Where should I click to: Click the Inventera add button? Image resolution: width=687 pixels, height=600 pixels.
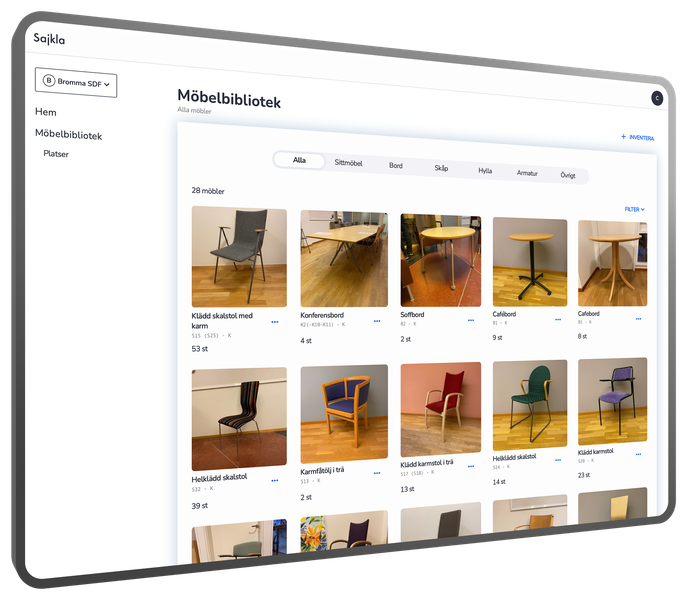pos(637,137)
